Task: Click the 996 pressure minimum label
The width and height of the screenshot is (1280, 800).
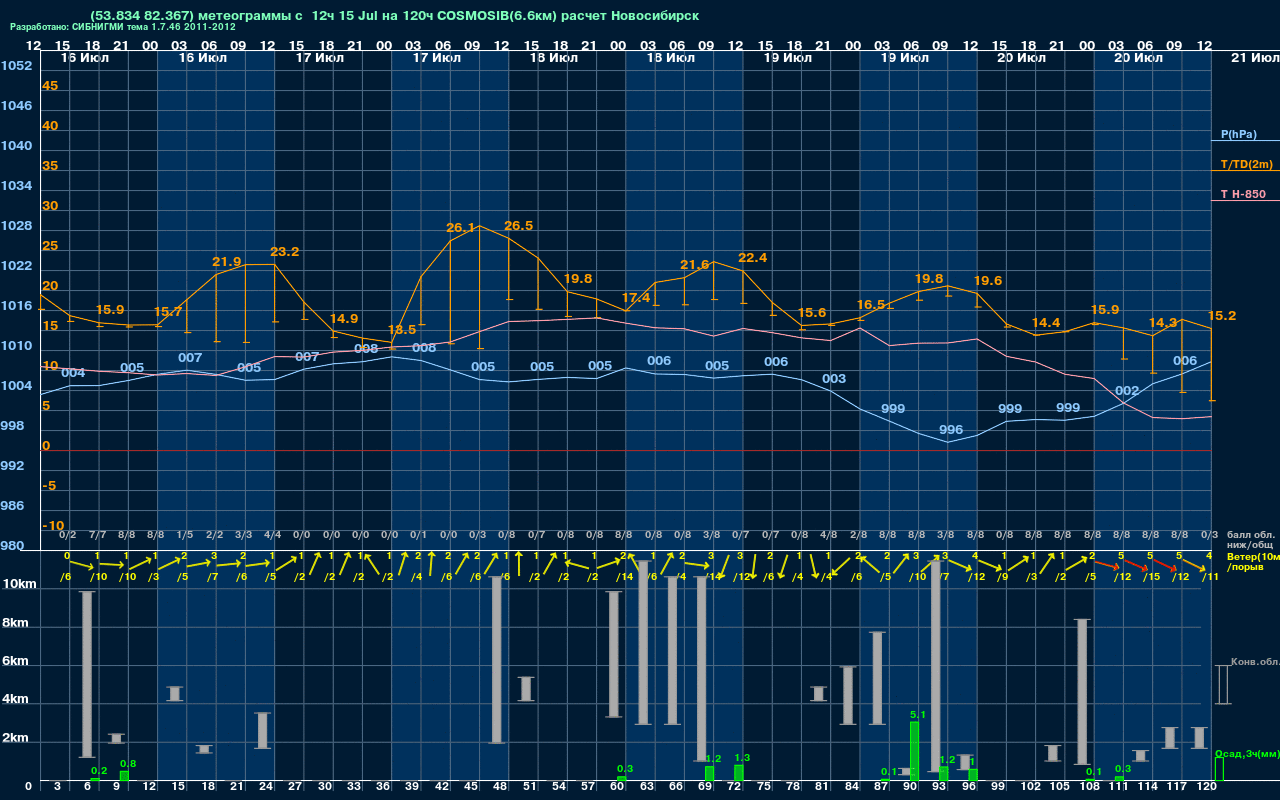Action: click(951, 430)
